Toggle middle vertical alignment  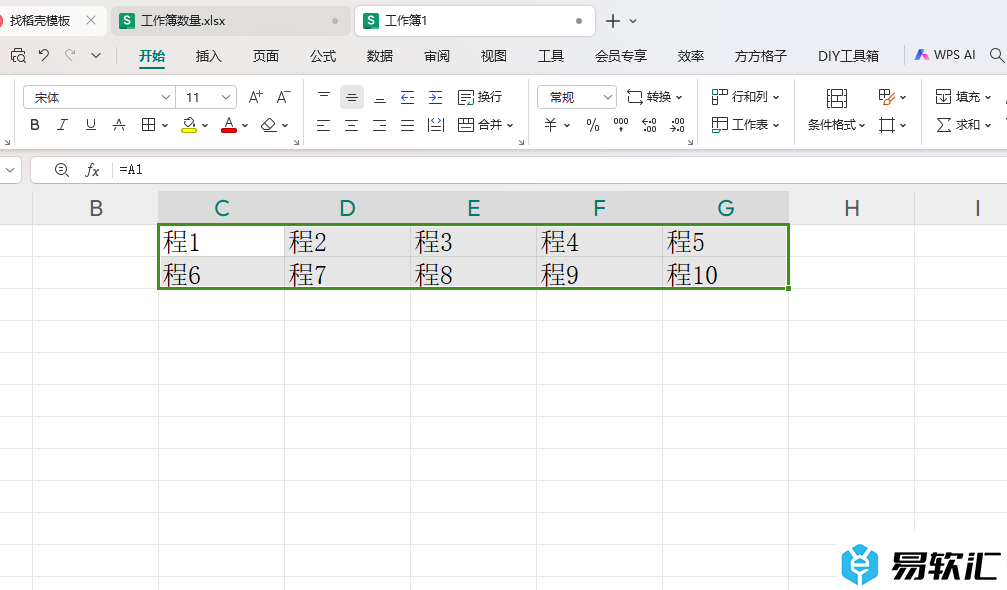point(352,97)
